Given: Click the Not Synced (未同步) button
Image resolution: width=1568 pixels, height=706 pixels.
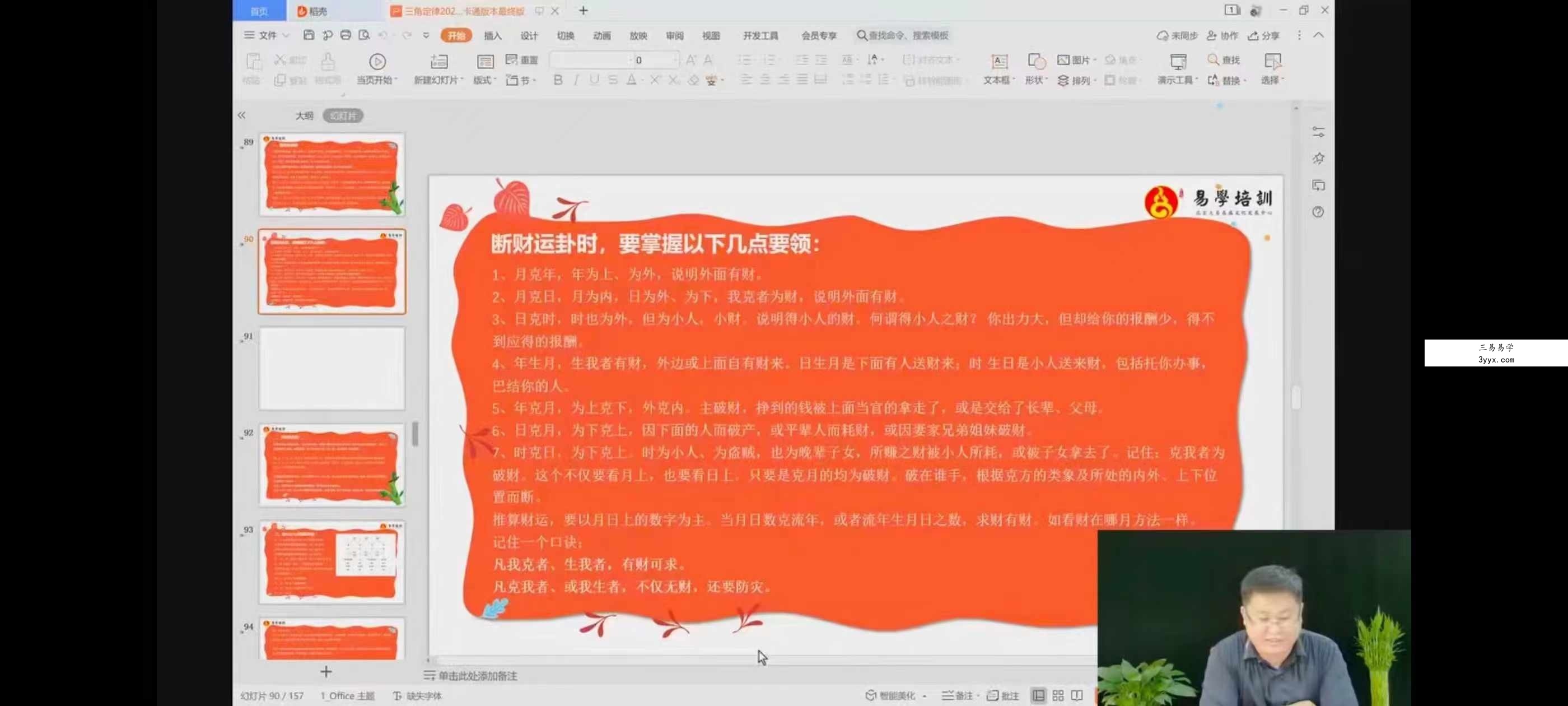Looking at the screenshot, I should (x=1177, y=35).
